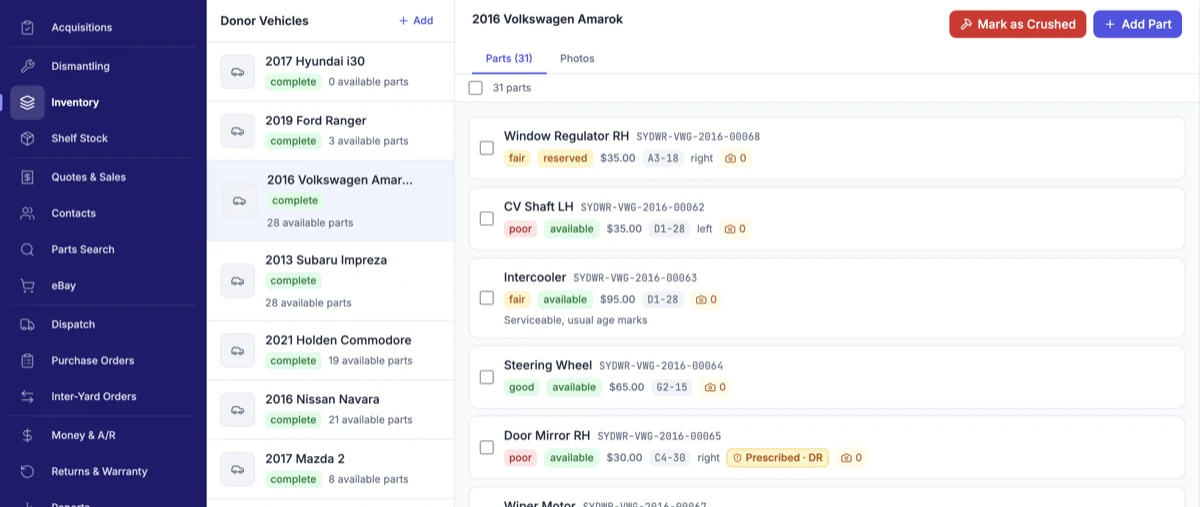Select the 2019 Ford Ranger vehicle
The image size is (1200, 507).
[x=330, y=131]
